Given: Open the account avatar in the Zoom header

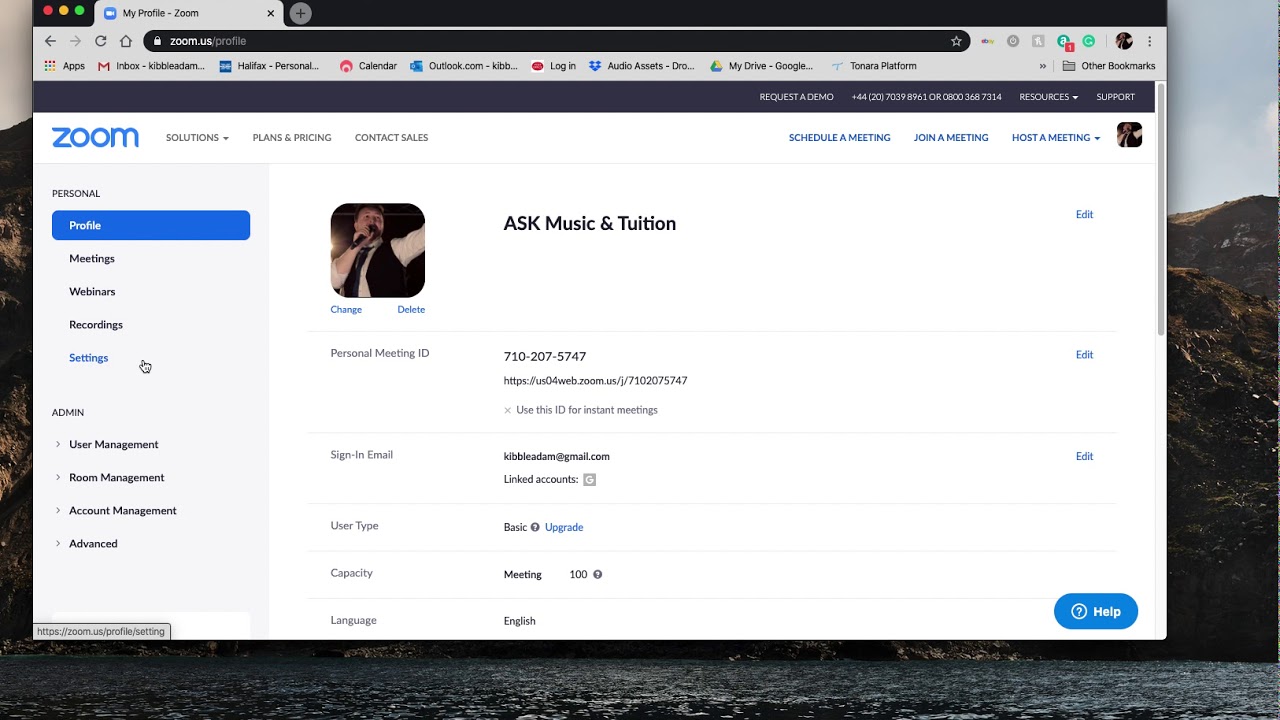Looking at the screenshot, I should click(x=1129, y=135).
